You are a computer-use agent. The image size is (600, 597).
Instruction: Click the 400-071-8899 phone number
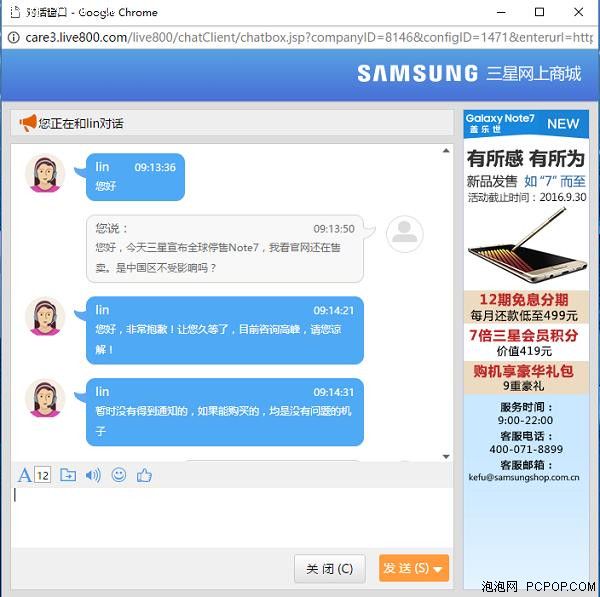(526, 449)
